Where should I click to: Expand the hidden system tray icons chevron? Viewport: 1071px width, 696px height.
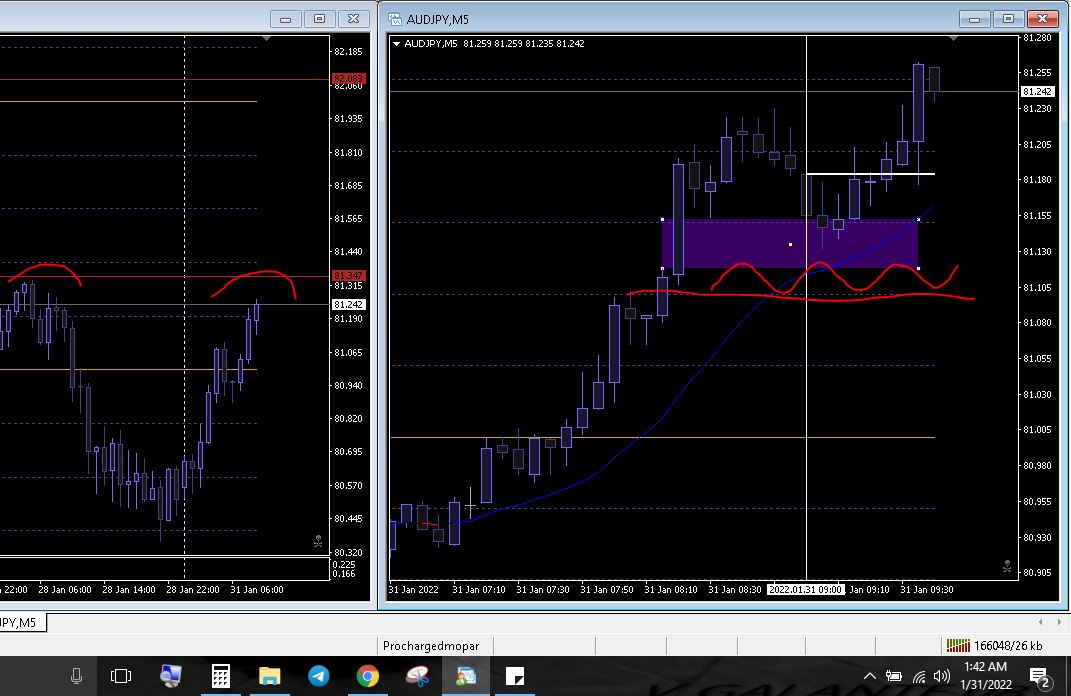coord(868,677)
